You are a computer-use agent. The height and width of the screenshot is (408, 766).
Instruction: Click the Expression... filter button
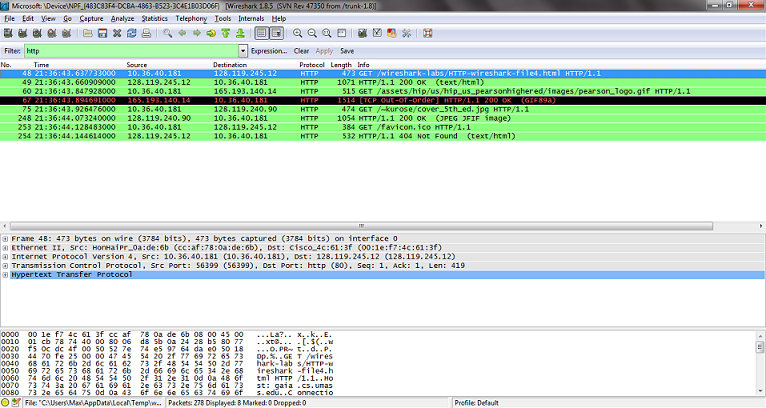click(269, 50)
